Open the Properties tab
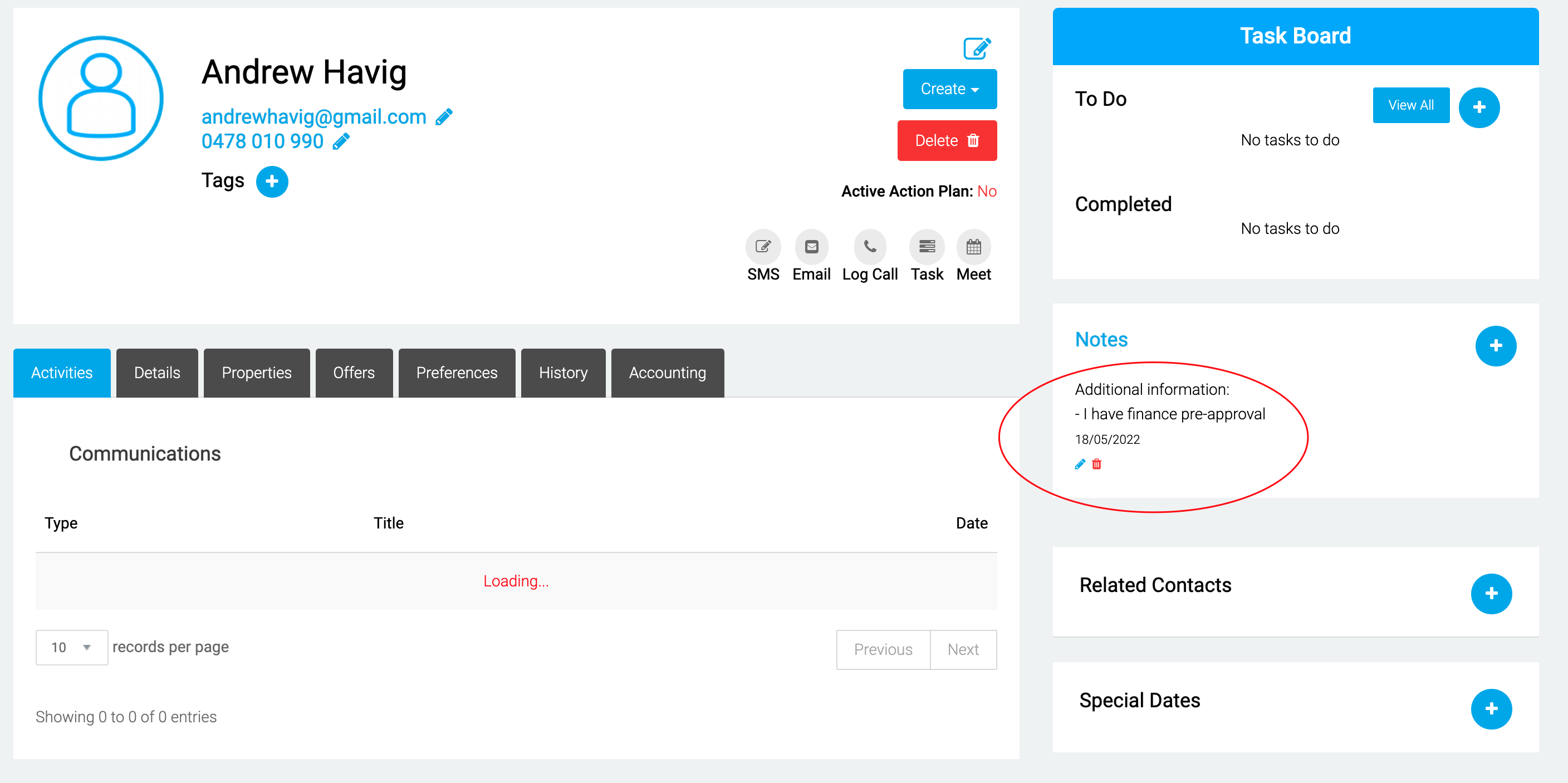Image resolution: width=1568 pixels, height=783 pixels. tap(256, 373)
